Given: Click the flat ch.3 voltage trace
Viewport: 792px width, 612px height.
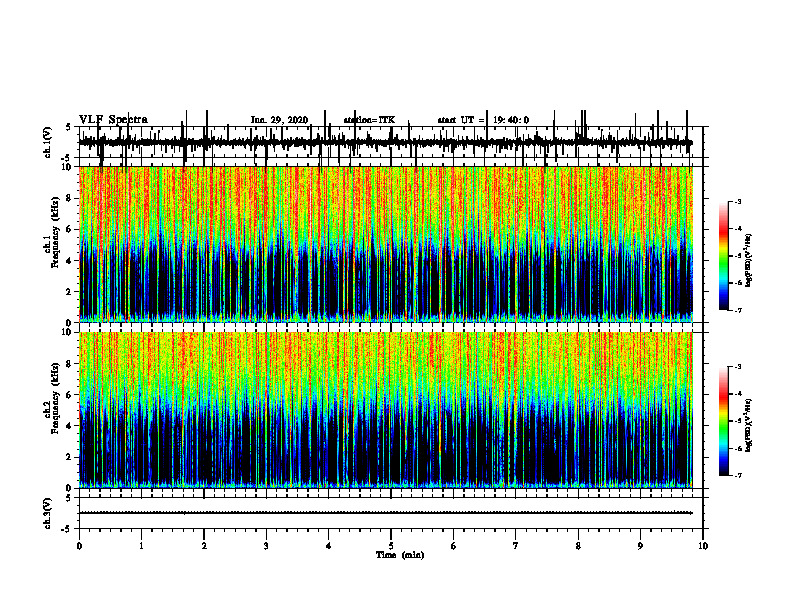Looking at the screenshot, I should 386,513.
